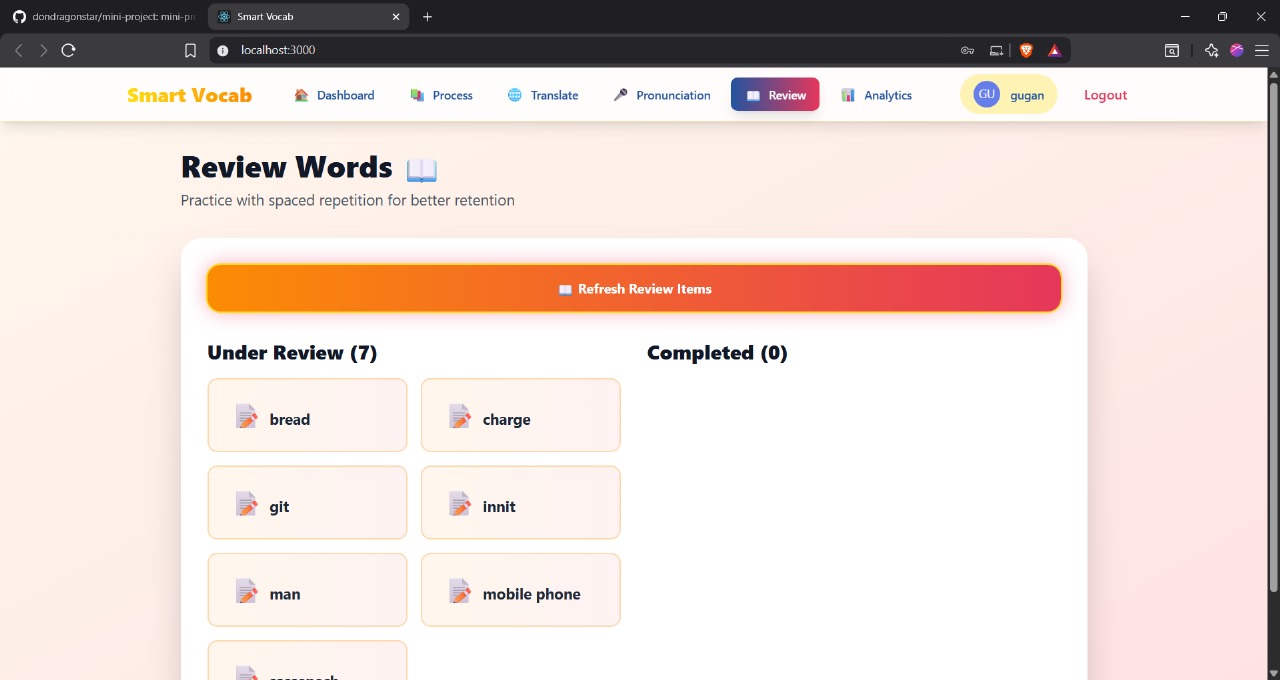Go to the Process page

click(441, 95)
